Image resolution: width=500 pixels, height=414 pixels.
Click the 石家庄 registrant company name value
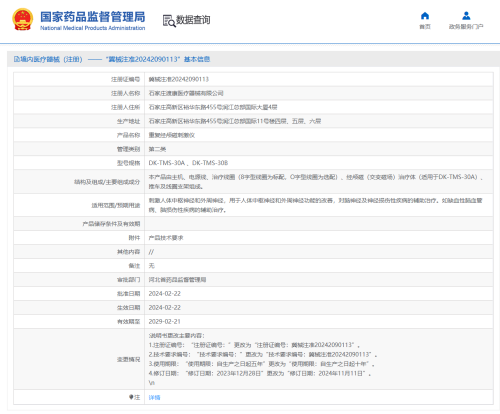[186, 93]
